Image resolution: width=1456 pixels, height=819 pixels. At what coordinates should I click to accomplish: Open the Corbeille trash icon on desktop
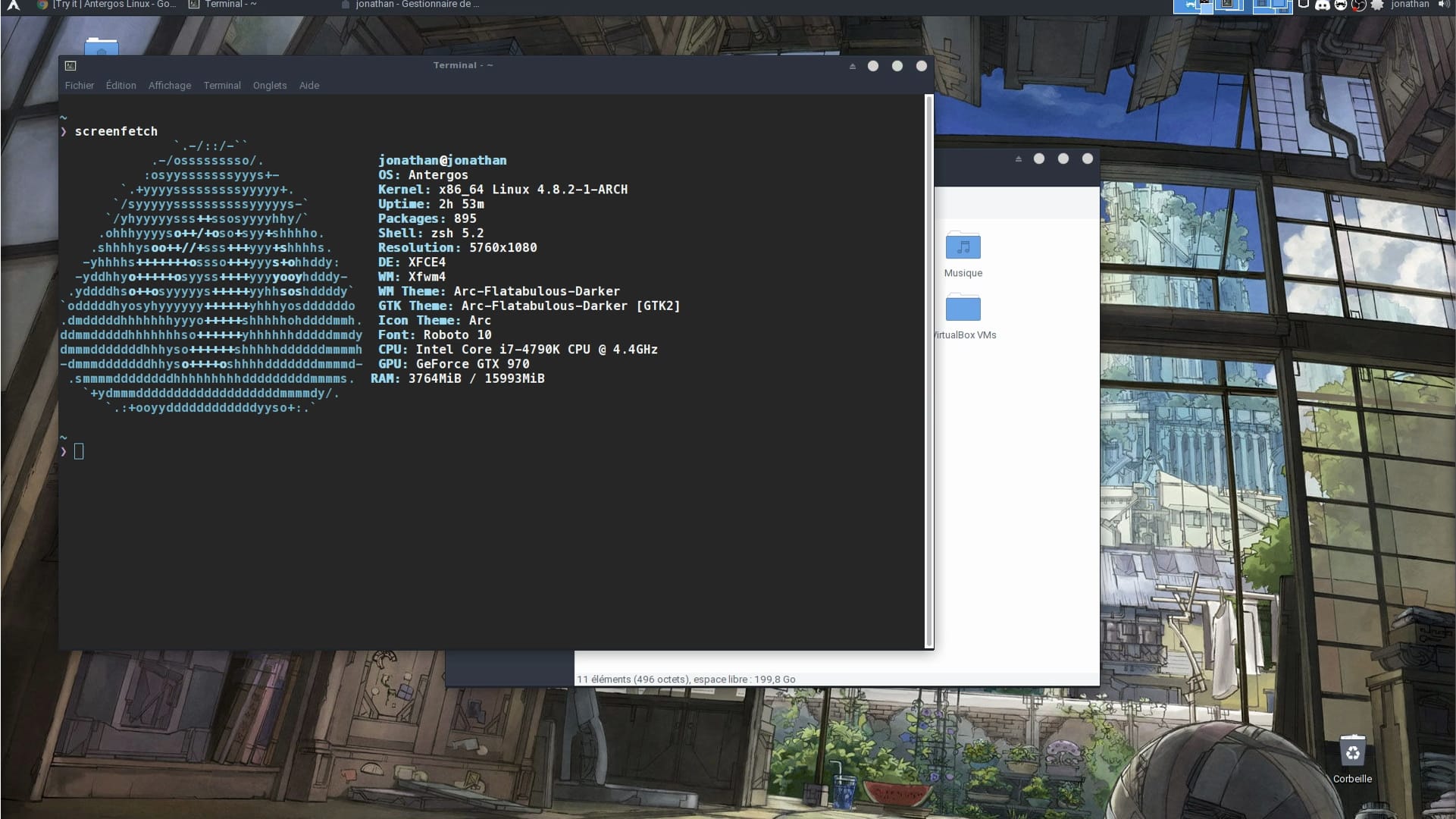point(1352,758)
